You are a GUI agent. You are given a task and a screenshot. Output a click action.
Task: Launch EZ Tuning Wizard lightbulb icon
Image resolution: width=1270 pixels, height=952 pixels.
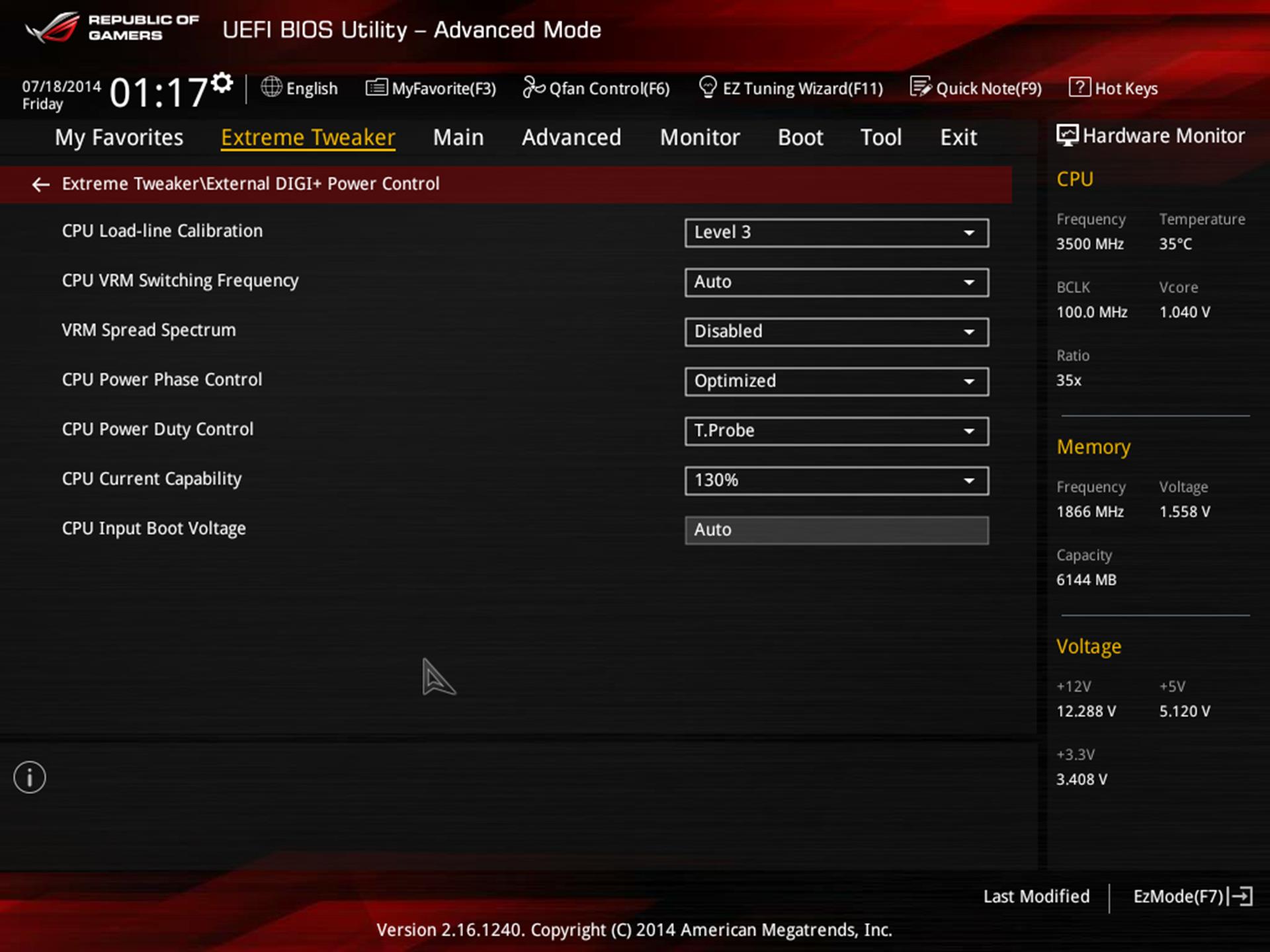[x=708, y=87]
